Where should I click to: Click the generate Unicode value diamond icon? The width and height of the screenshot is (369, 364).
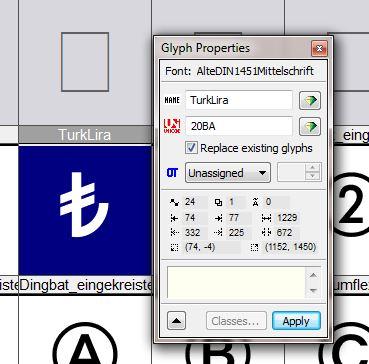pos(310,127)
